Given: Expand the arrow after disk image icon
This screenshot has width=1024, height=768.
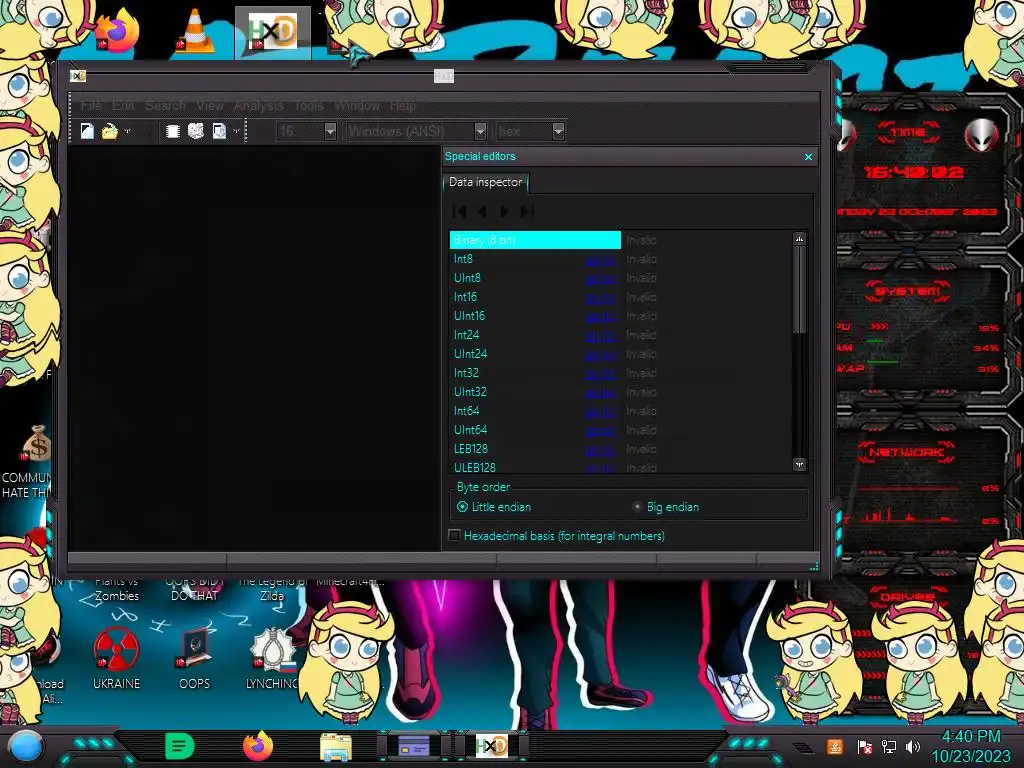Looking at the screenshot, I should 236,131.
